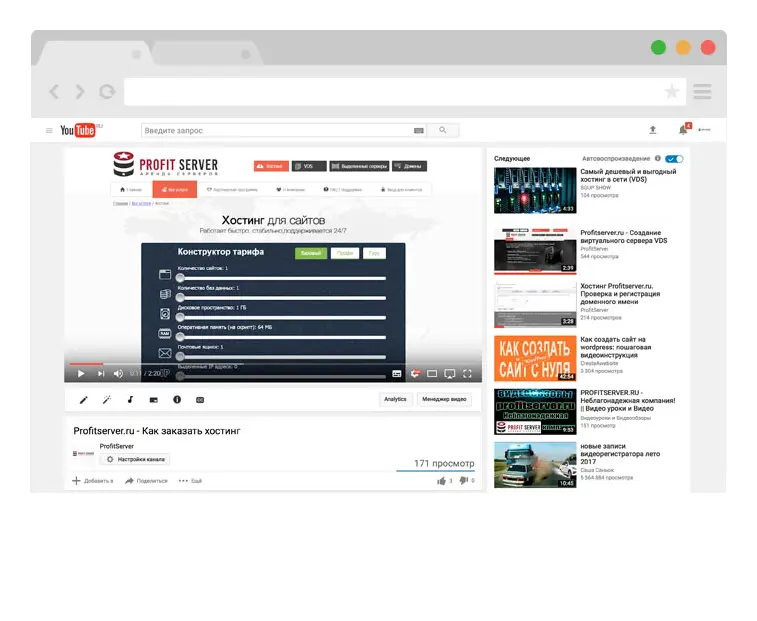Switch to theater mode
The height and width of the screenshot is (621, 757).
432,373
